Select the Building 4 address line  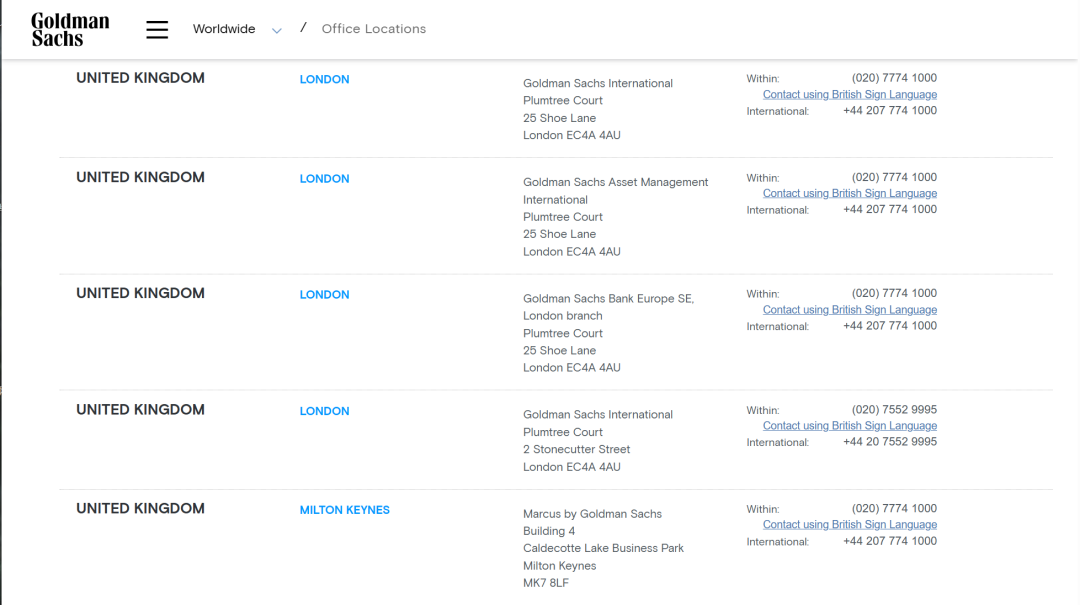pos(549,531)
